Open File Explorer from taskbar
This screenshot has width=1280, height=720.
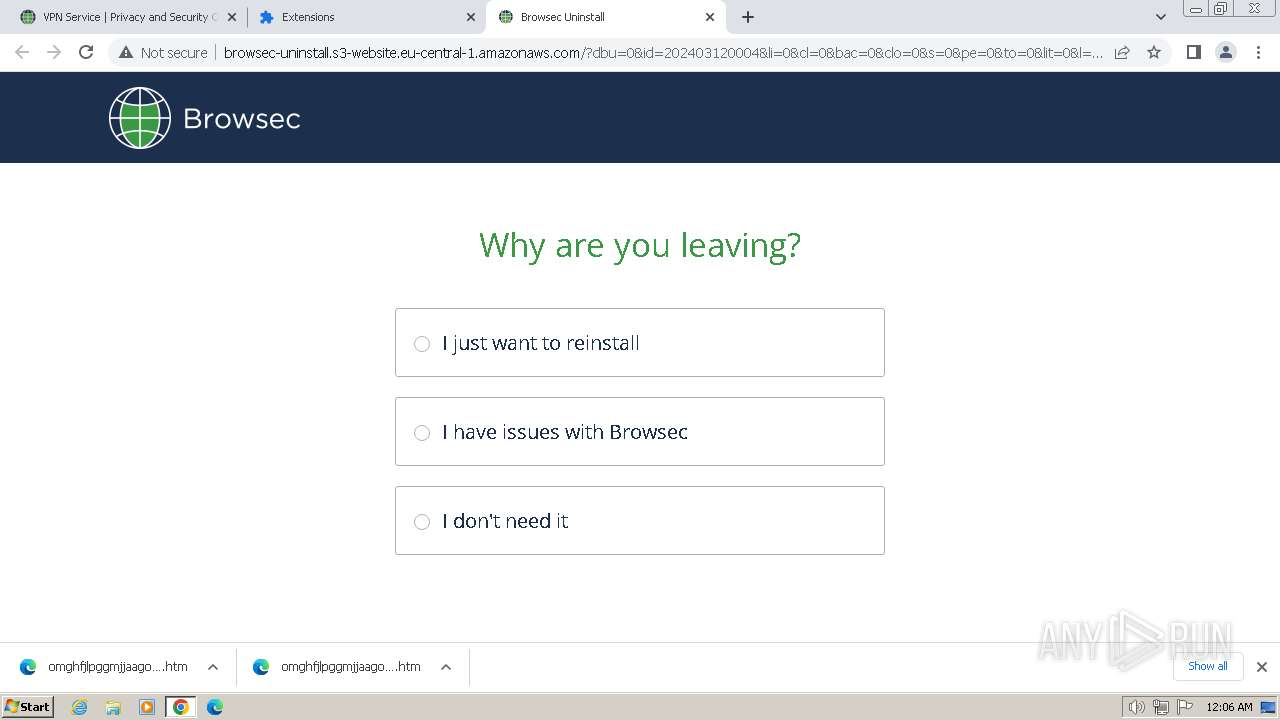[113, 707]
